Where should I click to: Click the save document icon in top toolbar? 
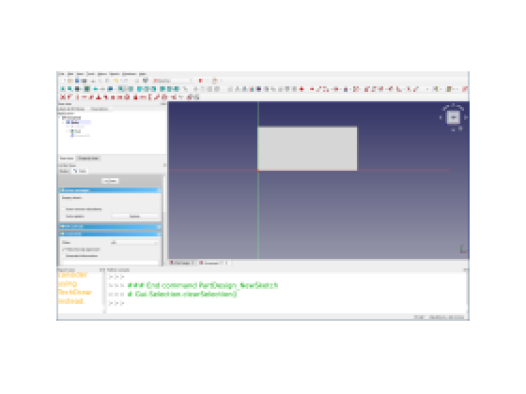[x=77, y=81]
